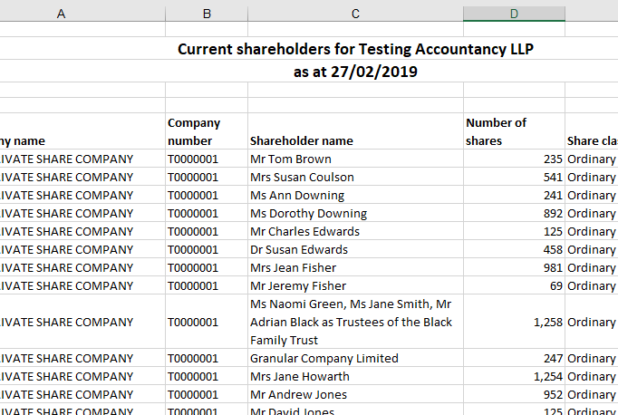Click the 'Company number' header cell
The width and height of the screenshot is (618, 415).
coord(206,132)
